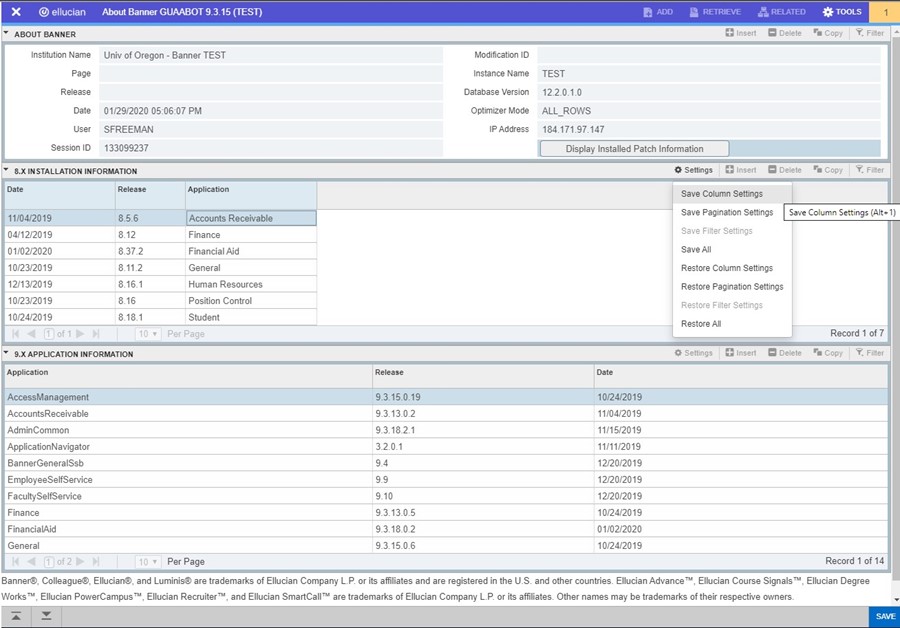Select the Position Control row

coord(161,301)
